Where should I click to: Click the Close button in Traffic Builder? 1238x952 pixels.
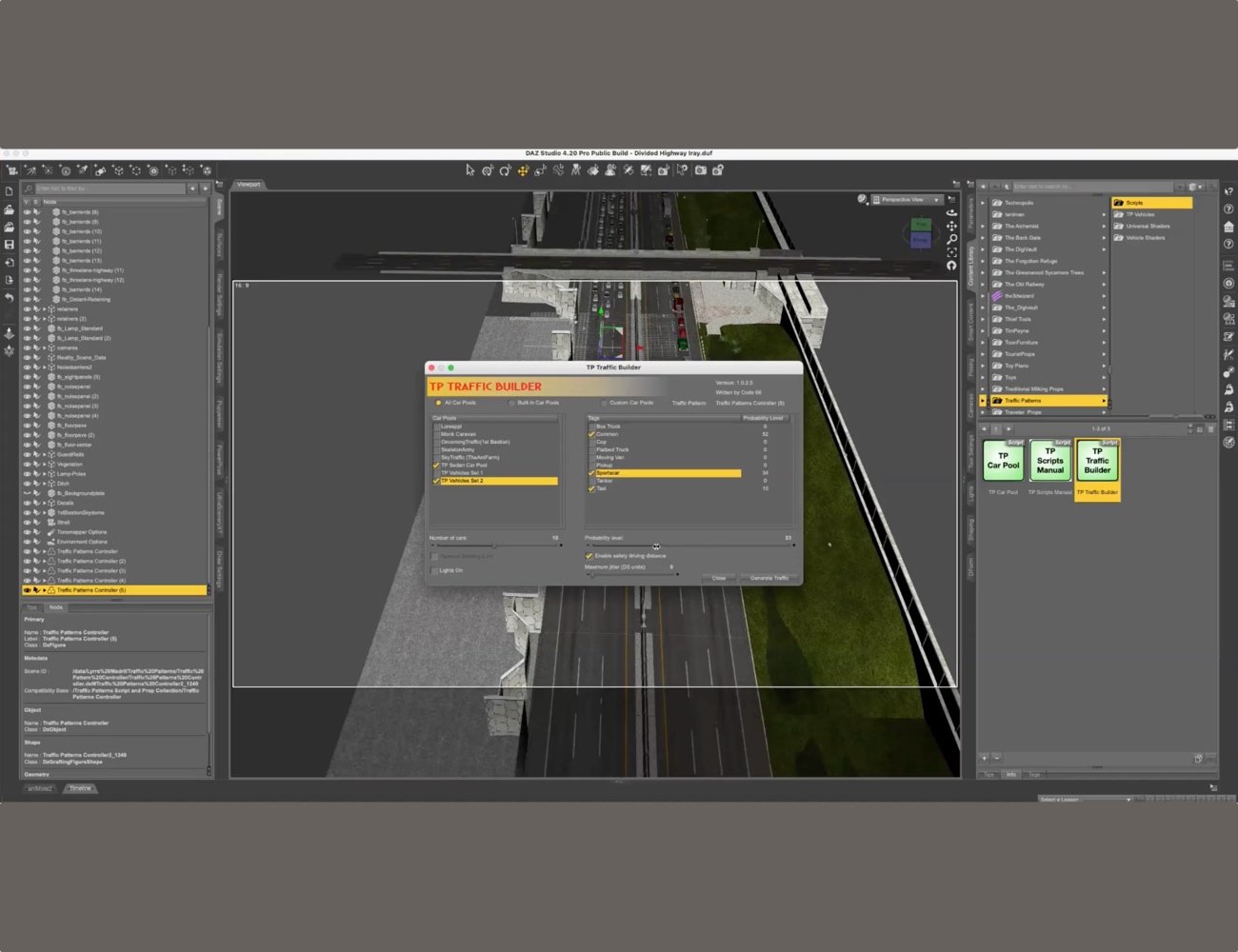click(x=719, y=578)
